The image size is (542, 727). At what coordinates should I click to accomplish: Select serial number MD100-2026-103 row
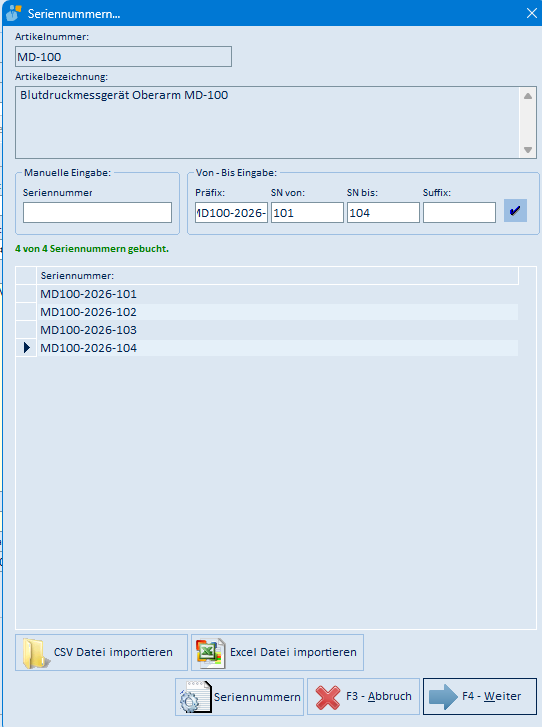coord(277,330)
